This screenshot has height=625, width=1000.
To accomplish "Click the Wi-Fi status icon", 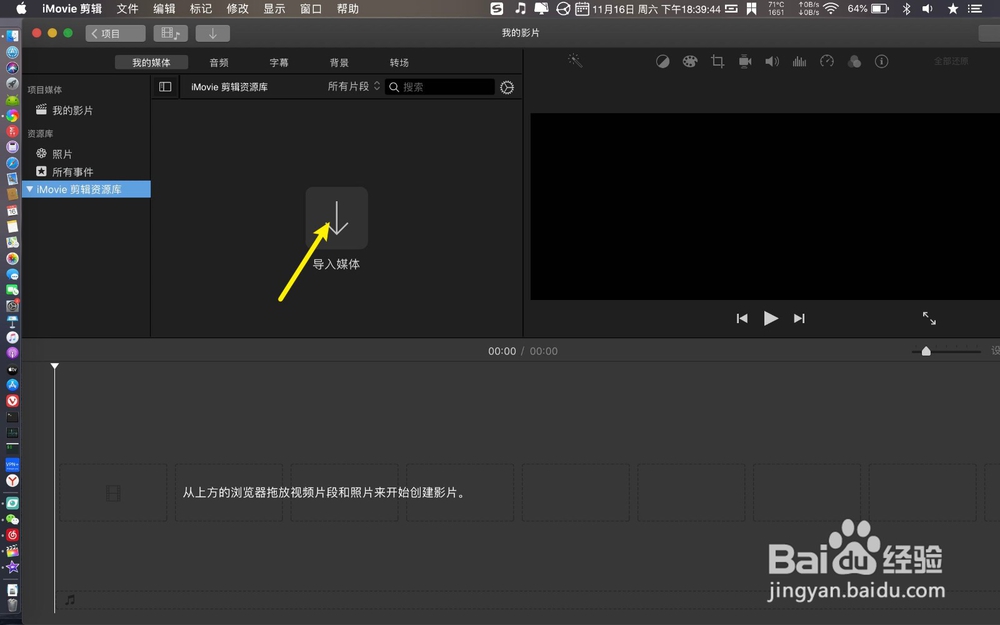I will pos(830,8).
